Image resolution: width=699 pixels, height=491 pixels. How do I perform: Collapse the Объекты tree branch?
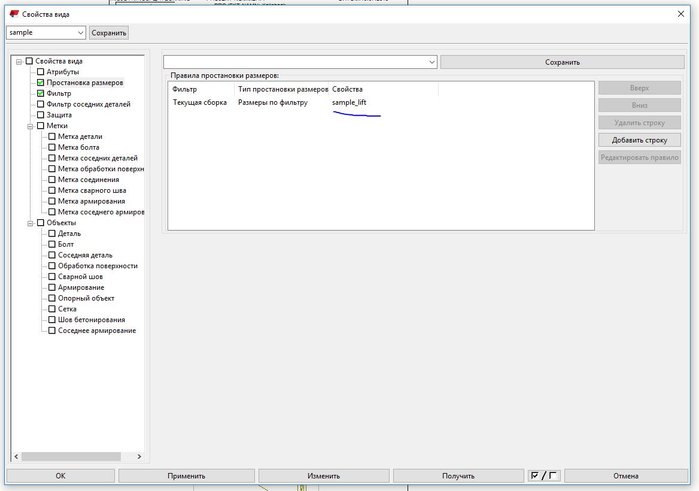[30, 223]
